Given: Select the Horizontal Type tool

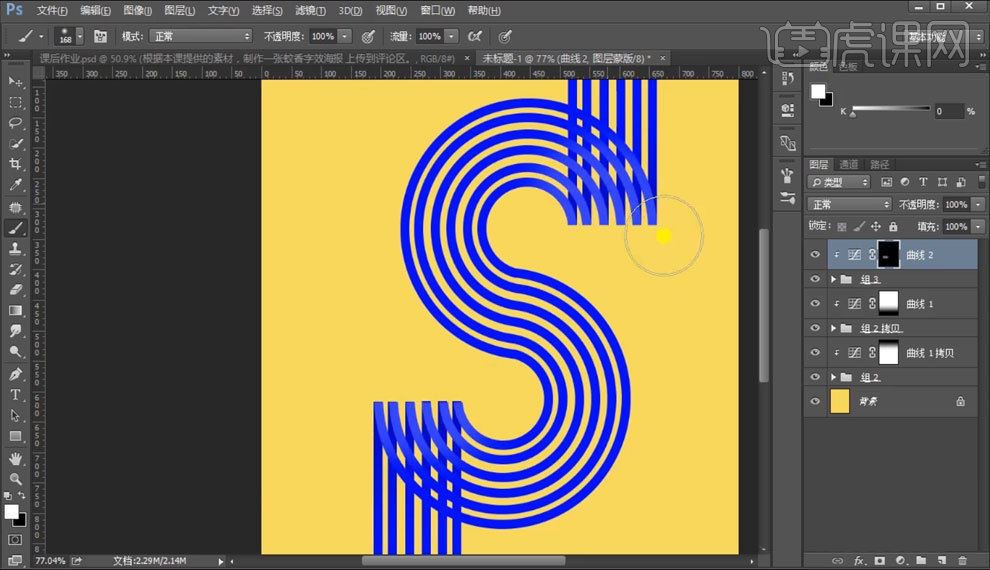Looking at the screenshot, I should pyautogui.click(x=15, y=395).
